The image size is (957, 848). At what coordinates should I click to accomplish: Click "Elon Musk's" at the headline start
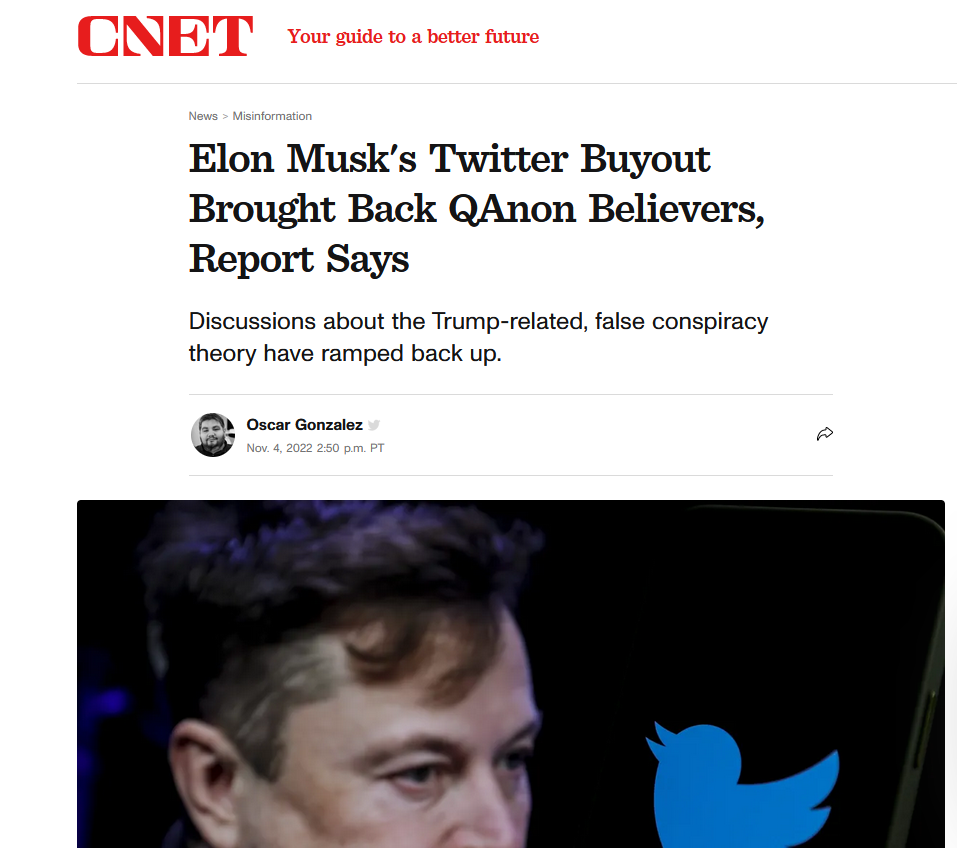(301, 159)
